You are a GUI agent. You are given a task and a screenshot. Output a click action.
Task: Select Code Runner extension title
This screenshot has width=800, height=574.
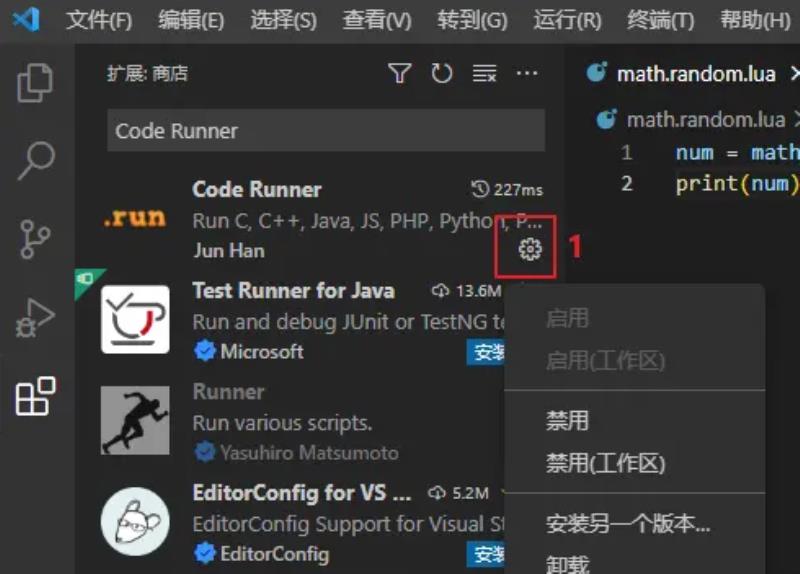pos(257,190)
